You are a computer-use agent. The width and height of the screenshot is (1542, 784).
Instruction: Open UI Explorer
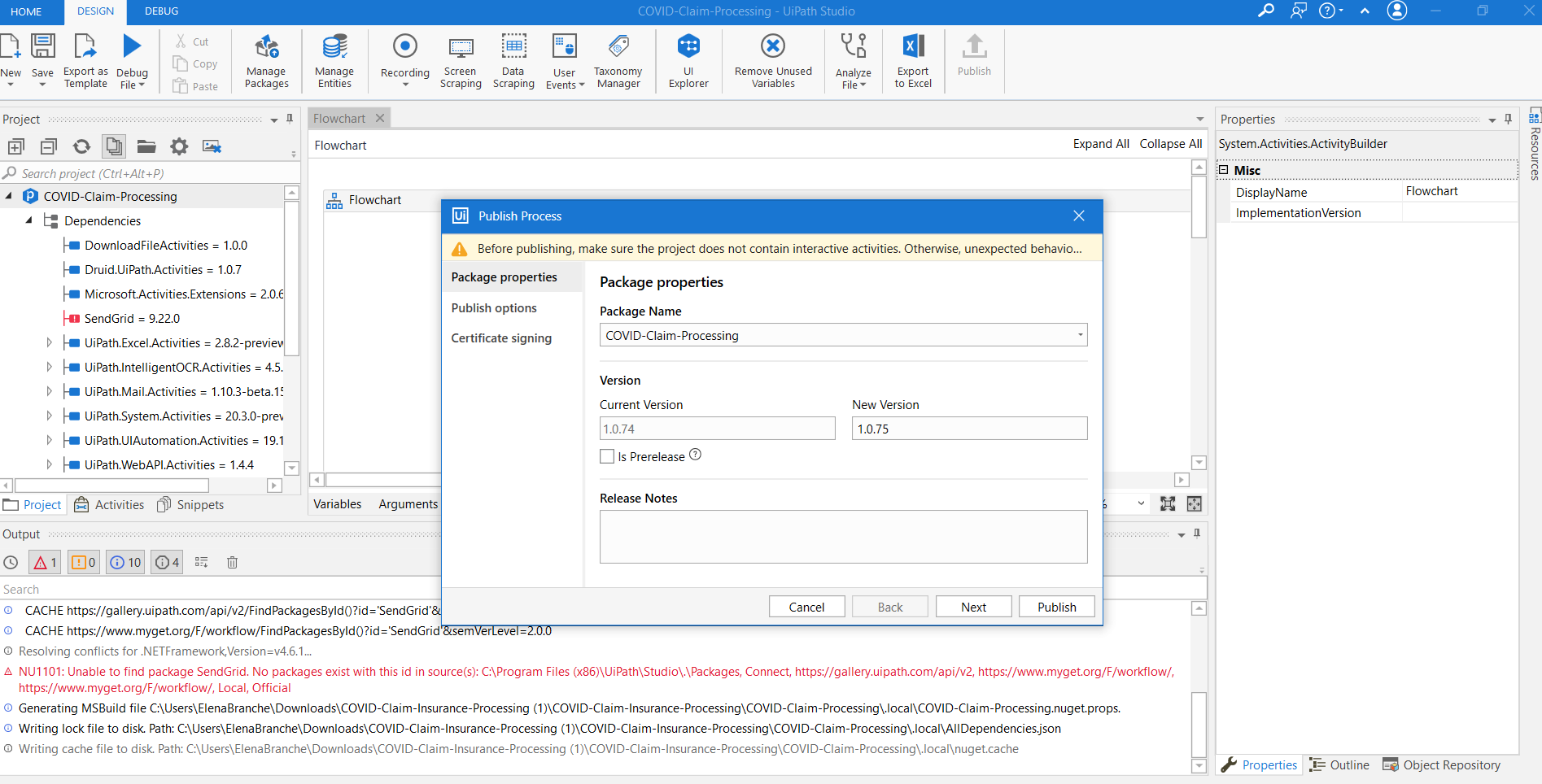[x=688, y=61]
